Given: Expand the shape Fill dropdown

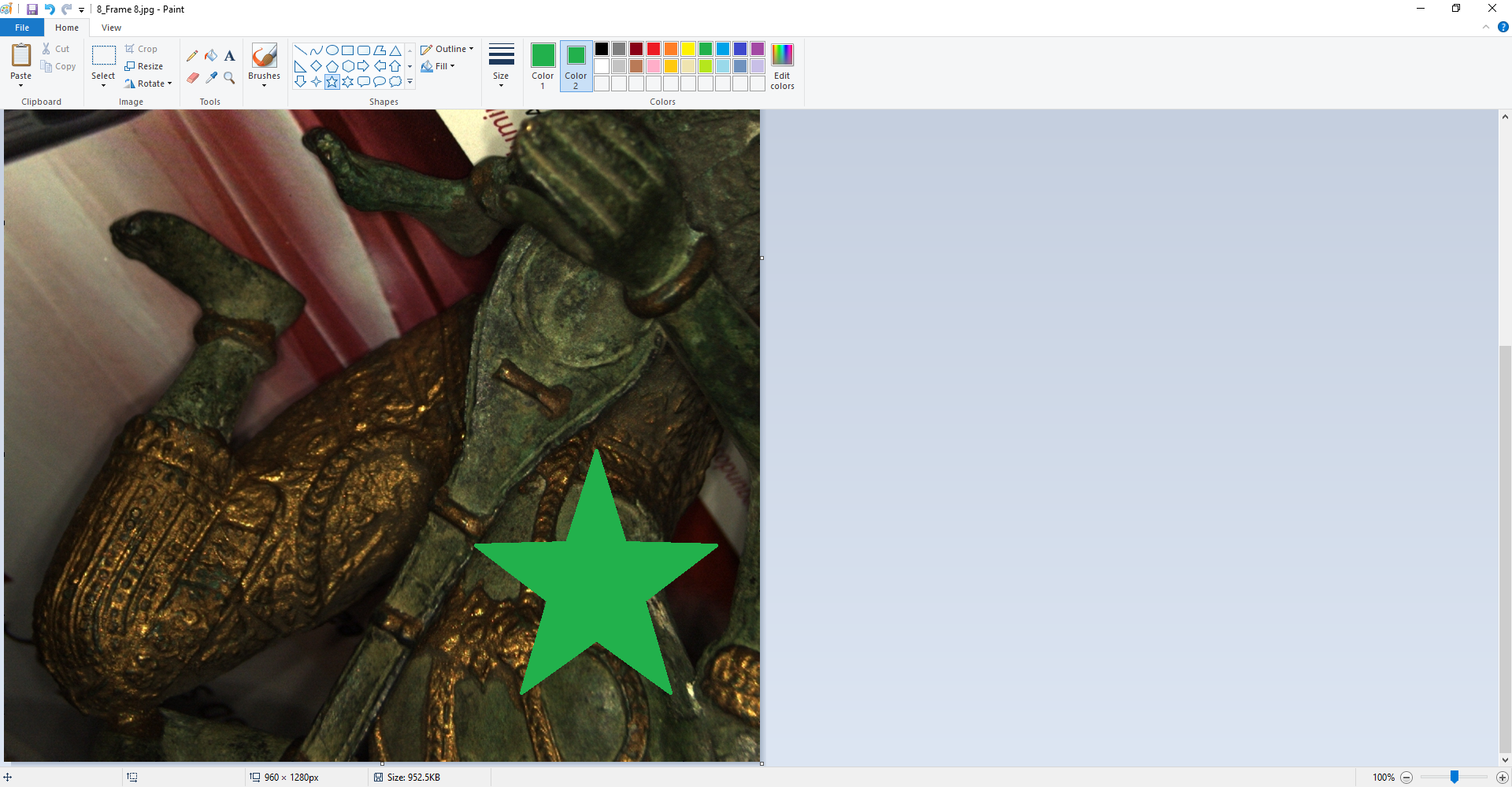Looking at the screenshot, I should pyautogui.click(x=439, y=66).
